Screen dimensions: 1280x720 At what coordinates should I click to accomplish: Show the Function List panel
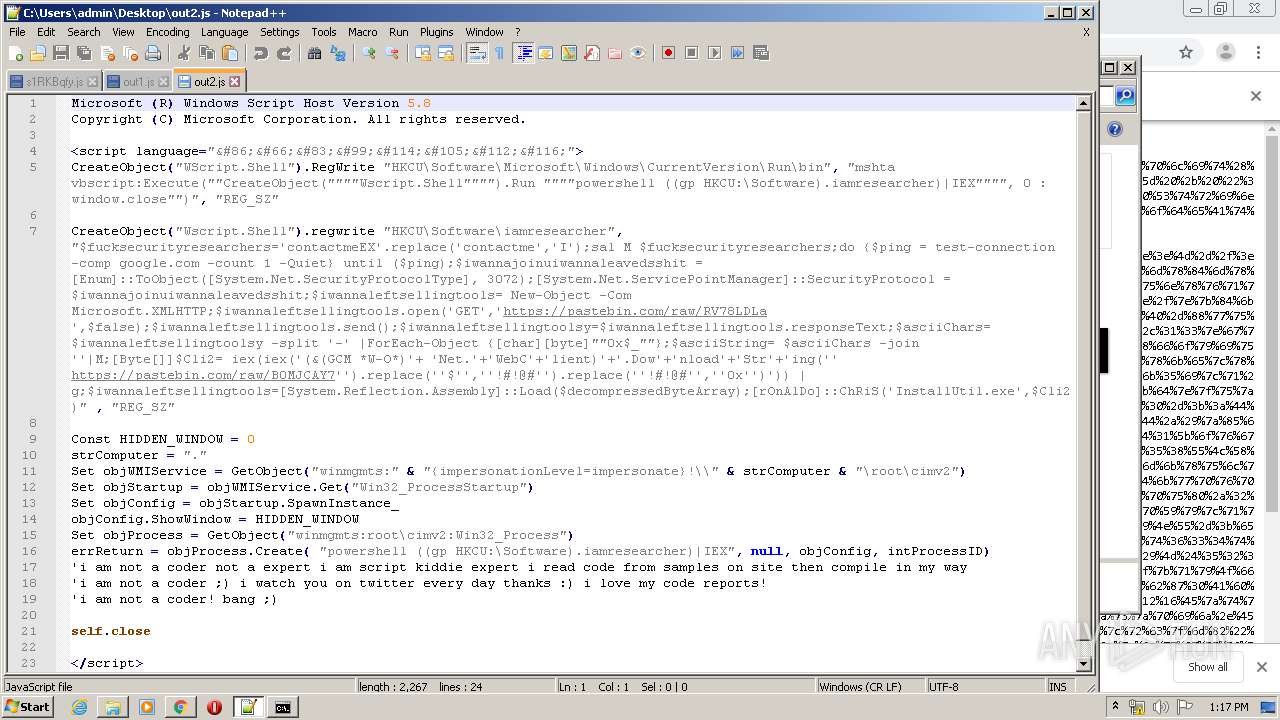(592, 53)
